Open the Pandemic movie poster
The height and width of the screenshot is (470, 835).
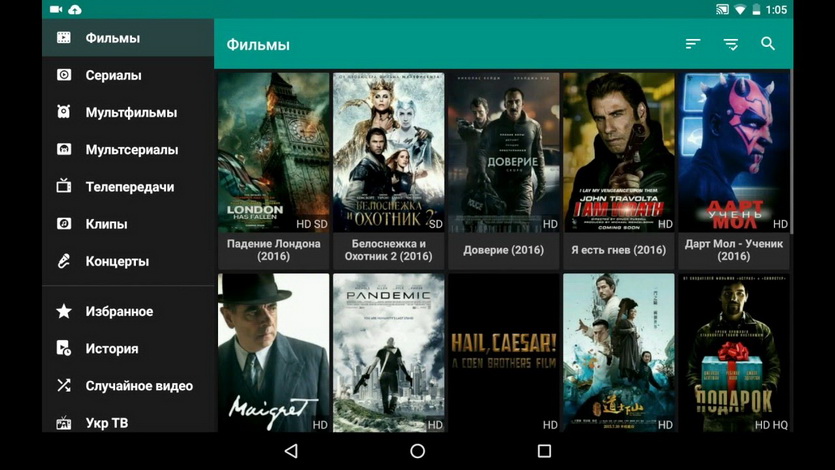tap(389, 352)
